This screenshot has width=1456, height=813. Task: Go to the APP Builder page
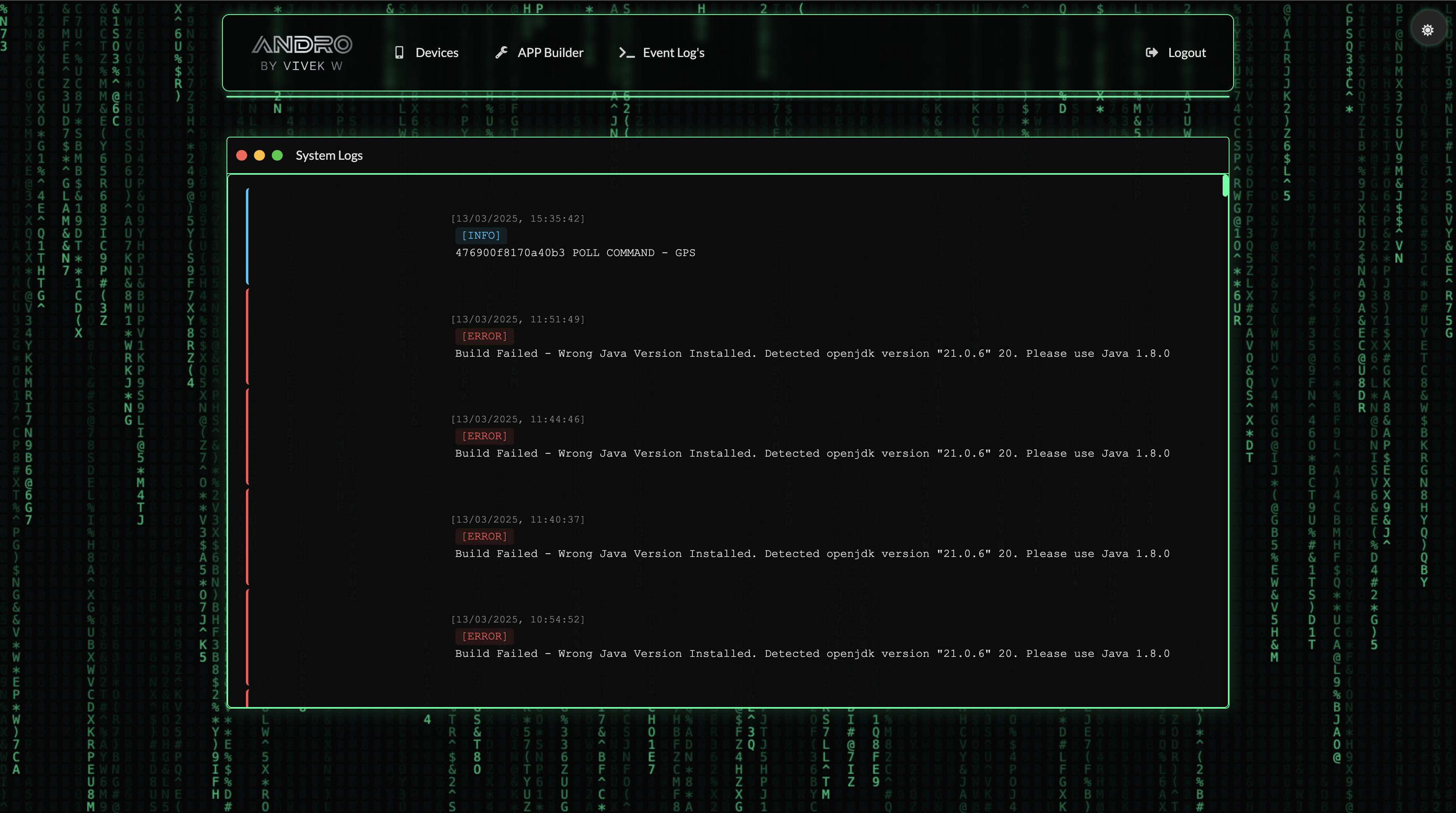[x=550, y=53]
